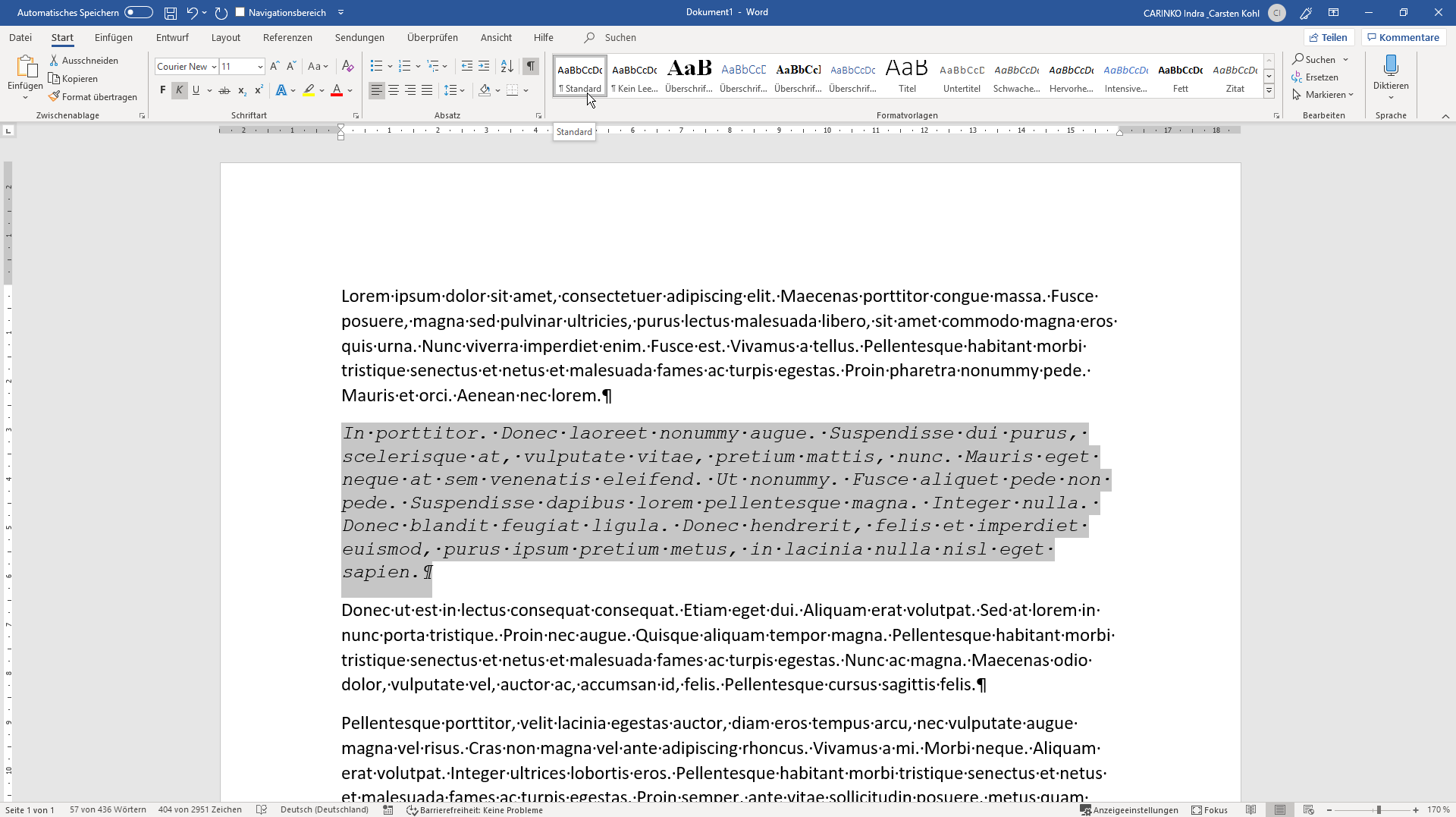The height and width of the screenshot is (817, 1456).
Task: Switch to Print layout view in status bar
Action: pyautogui.click(x=1280, y=809)
